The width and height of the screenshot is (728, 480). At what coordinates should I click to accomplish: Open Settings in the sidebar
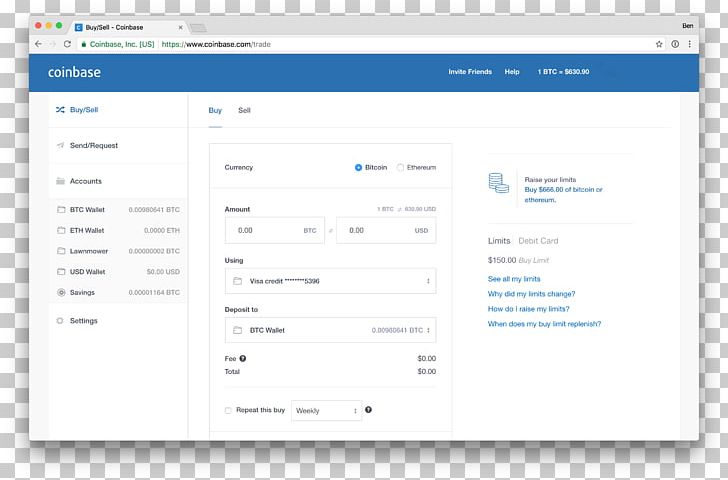(118, 321)
